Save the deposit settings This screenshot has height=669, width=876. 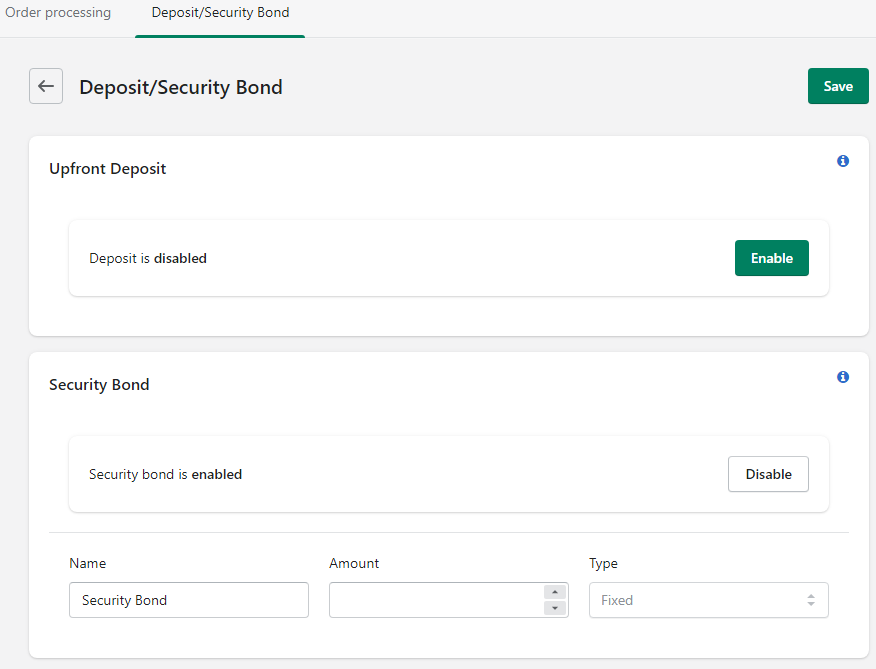838,86
